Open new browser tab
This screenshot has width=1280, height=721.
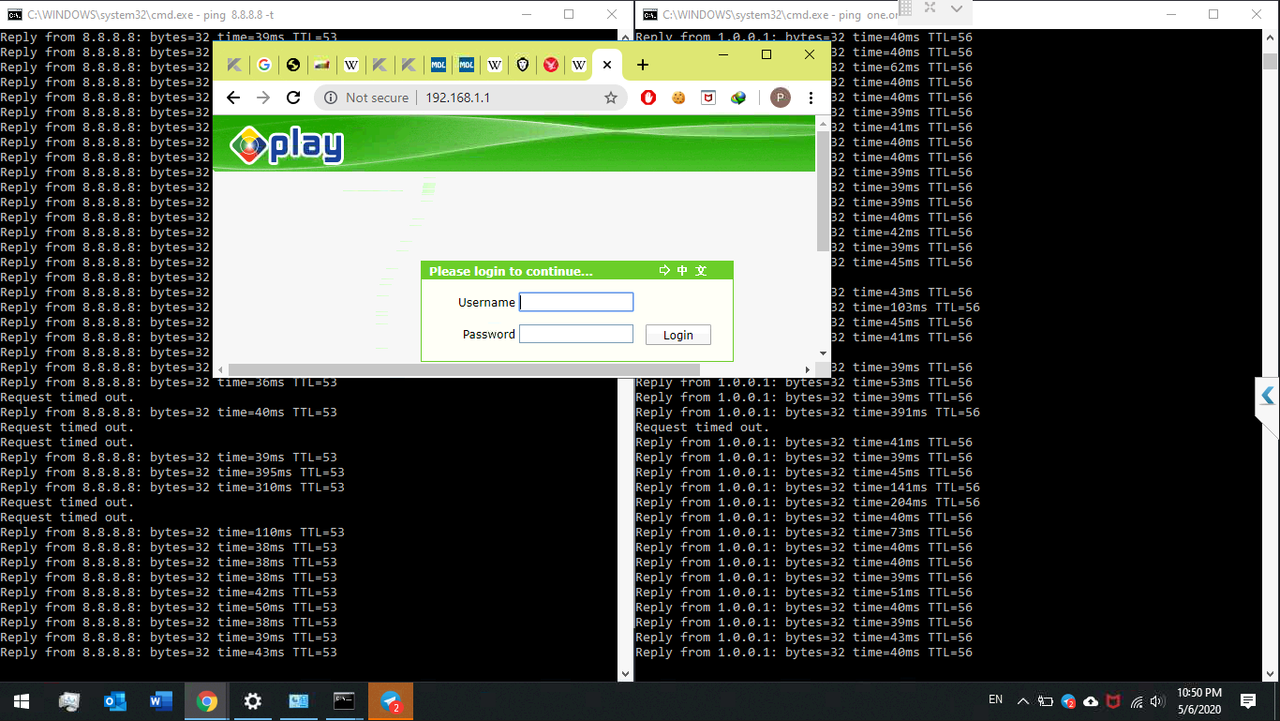642,65
